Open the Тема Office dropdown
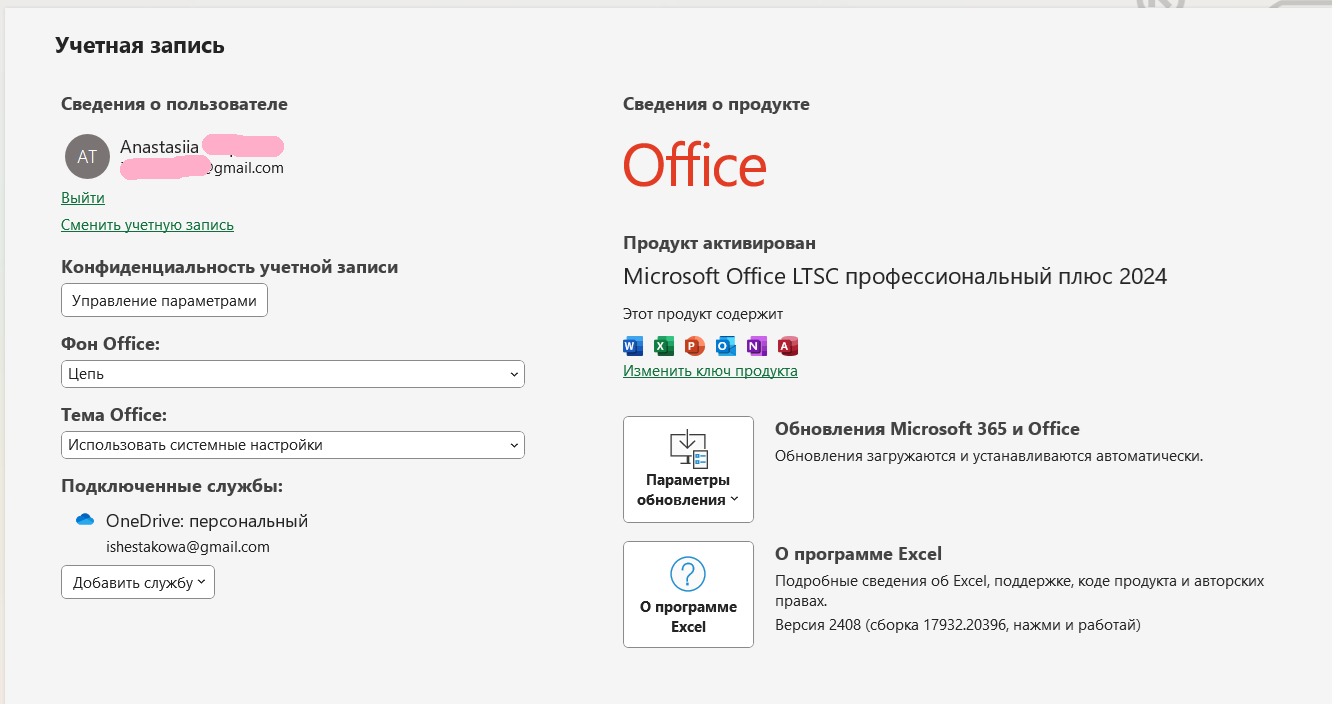The height and width of the screenshot is (704, 1332). [293, 445]
